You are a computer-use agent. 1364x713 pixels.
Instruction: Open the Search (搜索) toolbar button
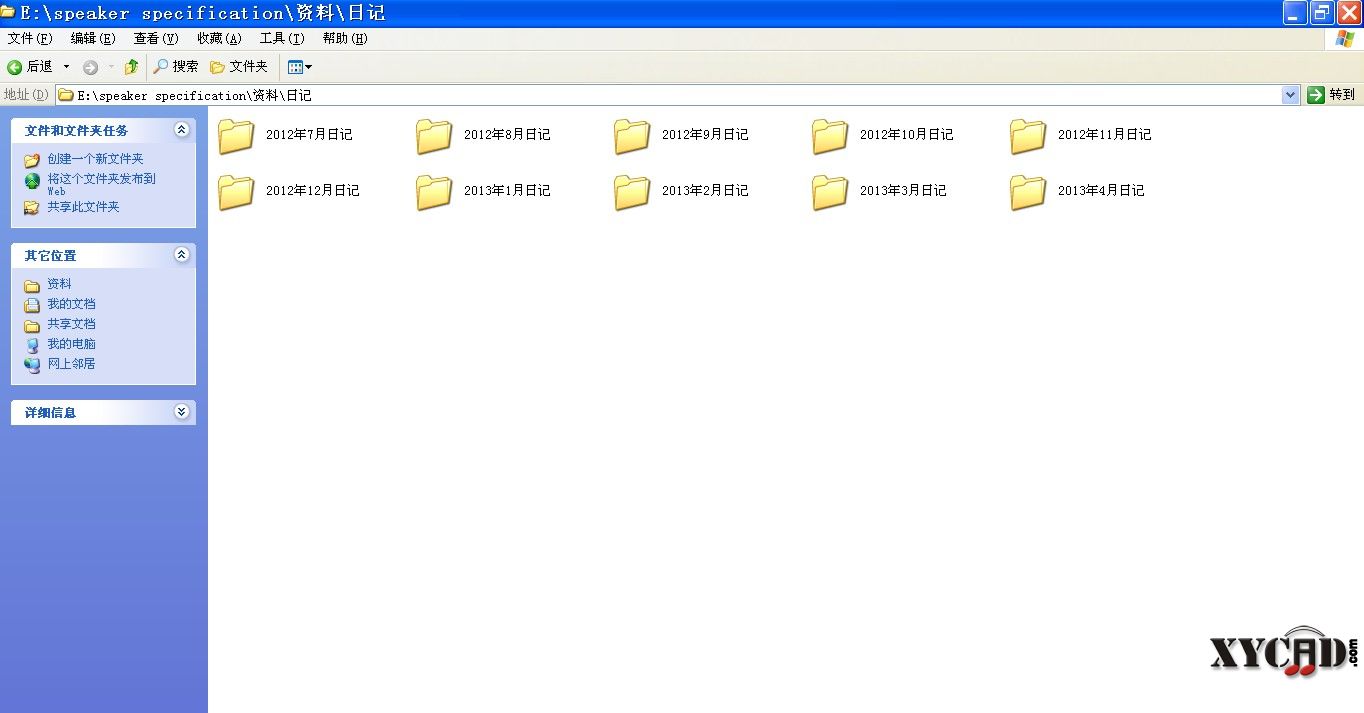click(176, 67)
